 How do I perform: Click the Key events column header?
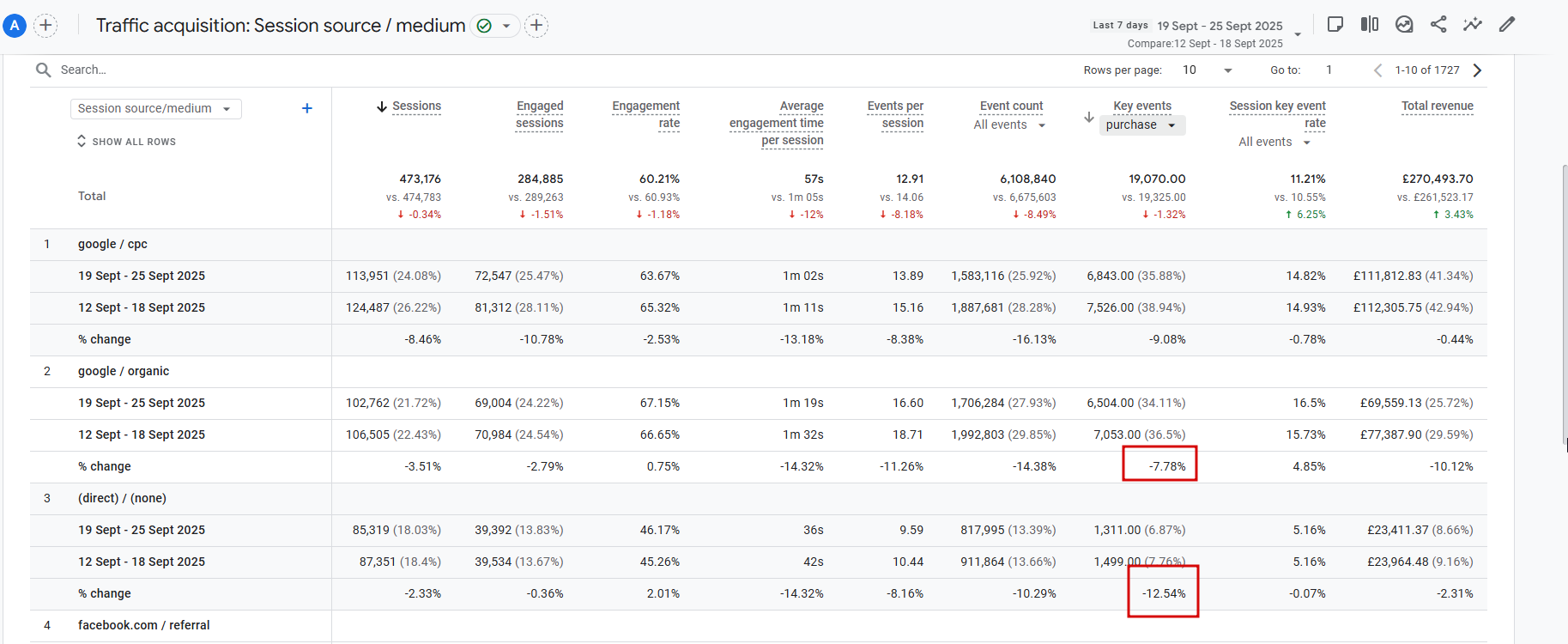pos(1142,106)
